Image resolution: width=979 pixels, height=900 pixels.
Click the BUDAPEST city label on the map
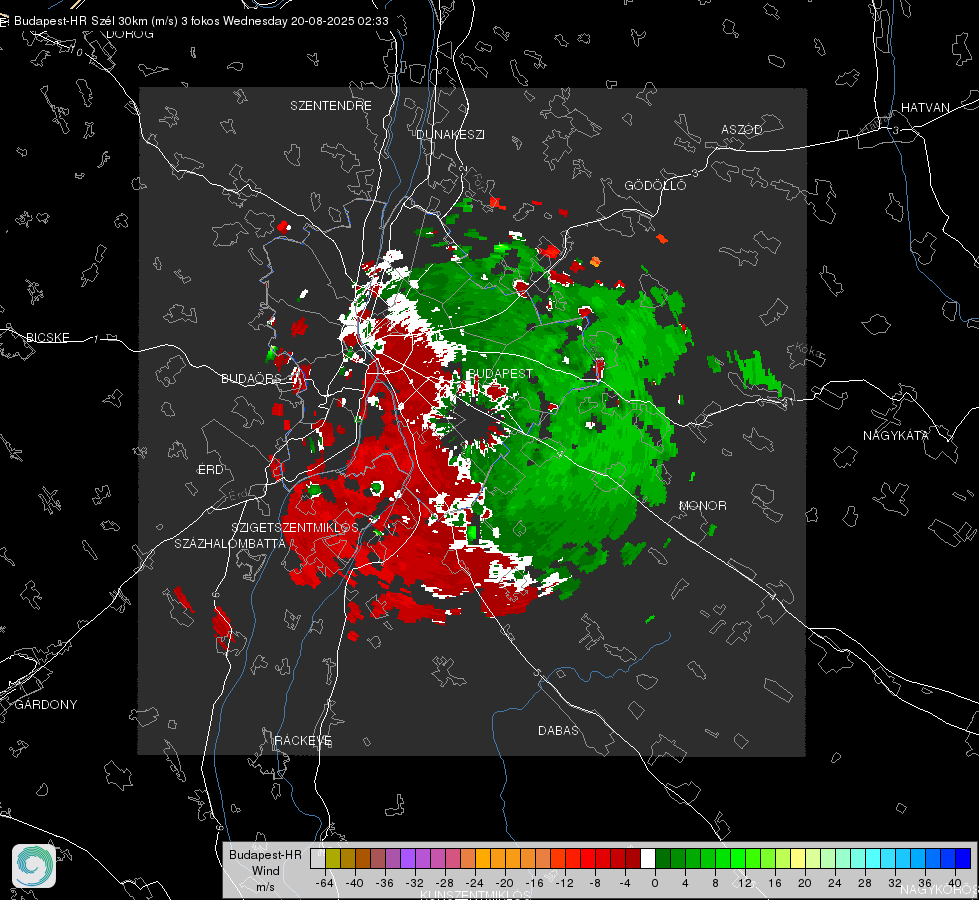(500, 373)
